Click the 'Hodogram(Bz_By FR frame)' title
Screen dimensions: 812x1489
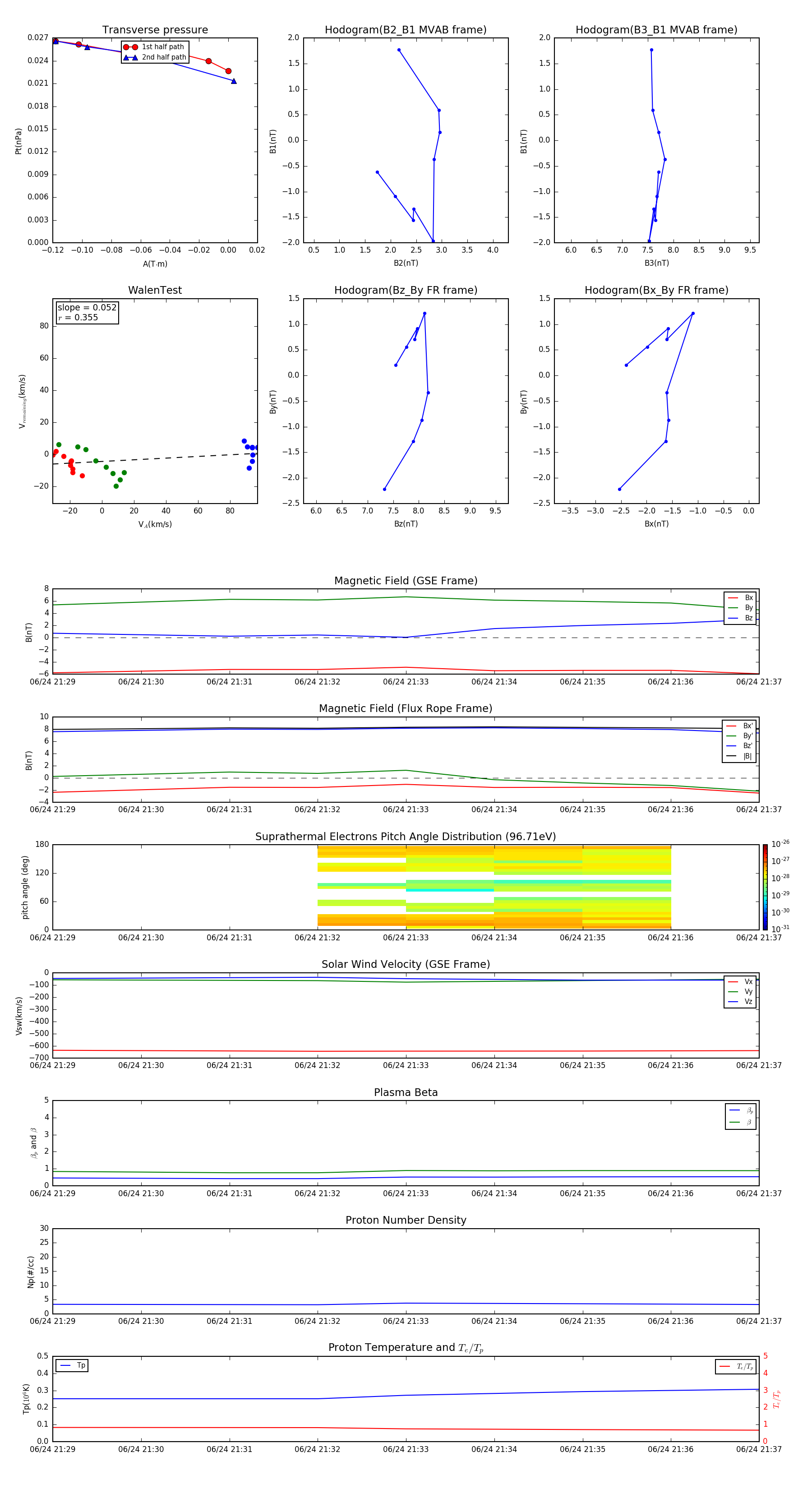click(x=406, y=290)
